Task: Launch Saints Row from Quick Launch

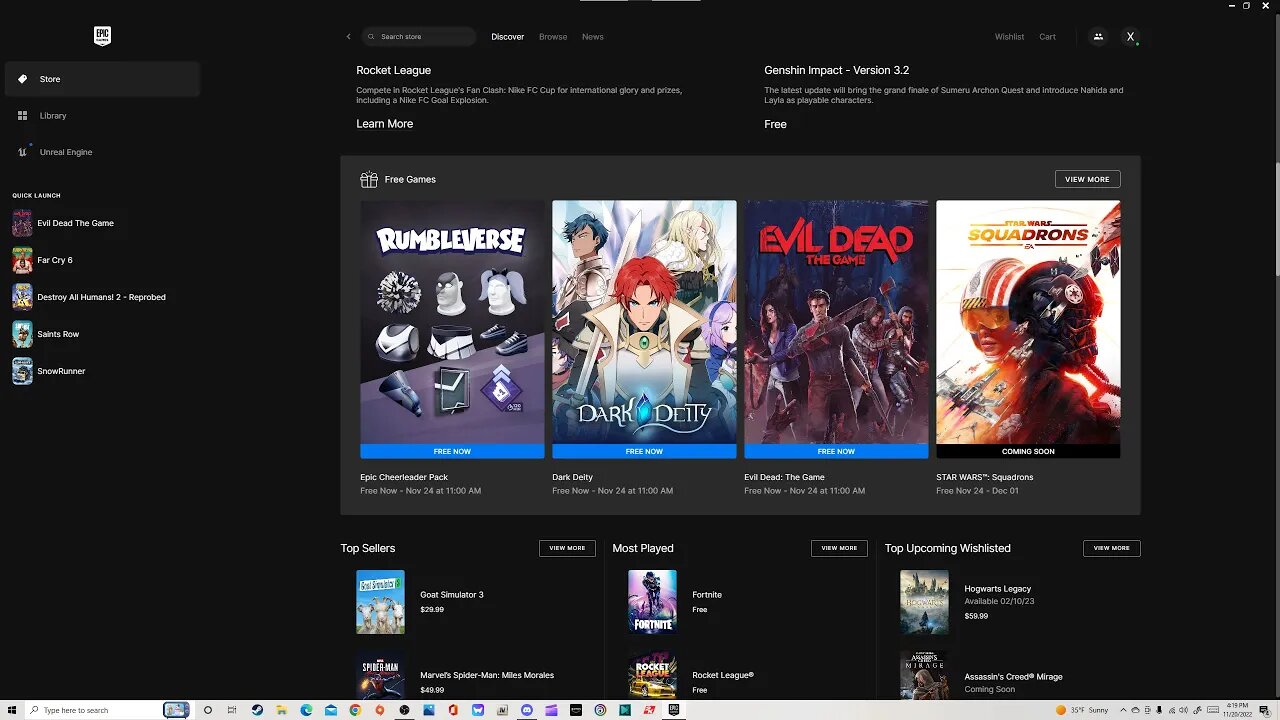Action: coord(45,334)
